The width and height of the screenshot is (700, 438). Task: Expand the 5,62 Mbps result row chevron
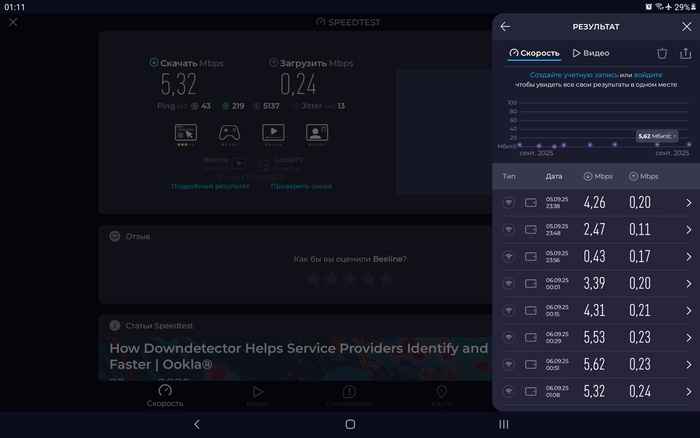(x=688, y=365)
